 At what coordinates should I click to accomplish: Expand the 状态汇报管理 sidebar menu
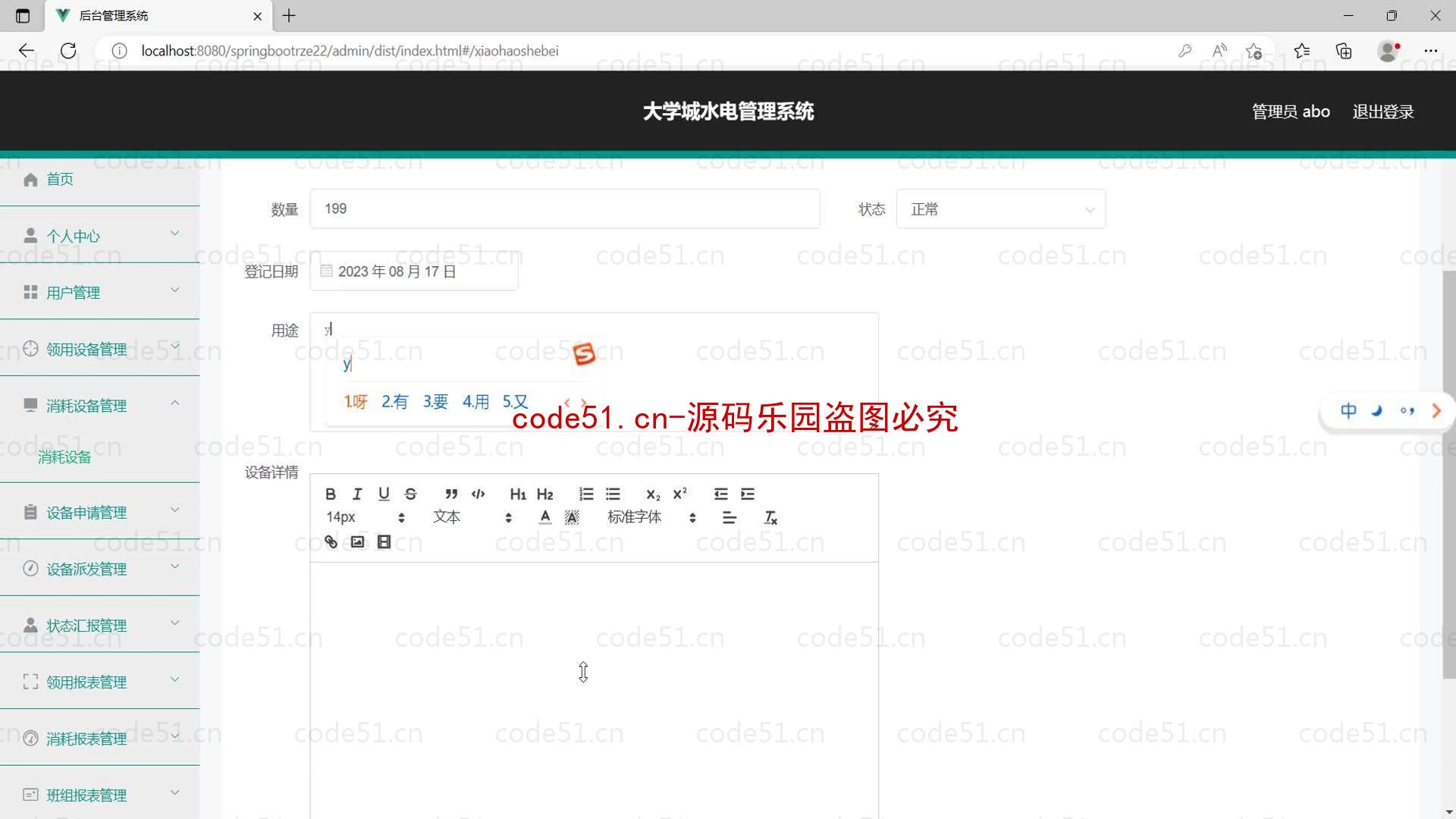[x=99, y=626]
